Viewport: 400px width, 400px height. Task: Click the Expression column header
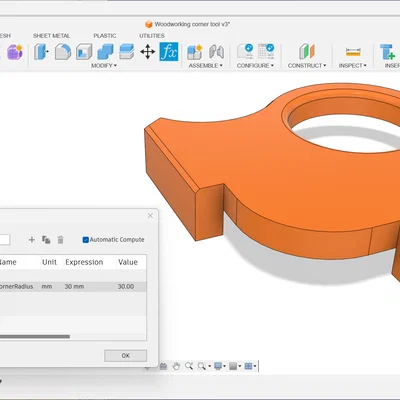(84, 262)
